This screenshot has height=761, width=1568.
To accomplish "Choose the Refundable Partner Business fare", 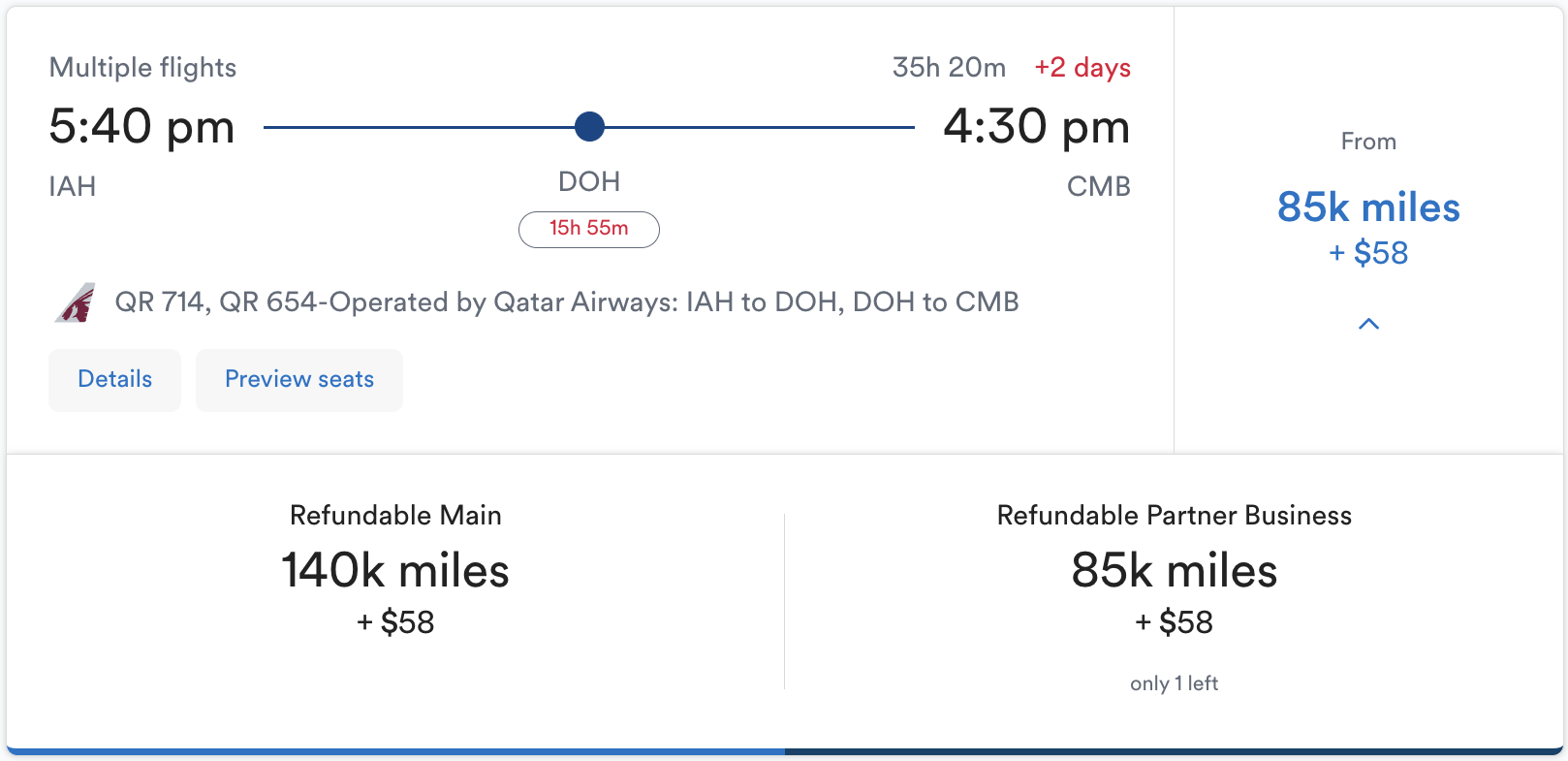I will pyautogui.click(x=1174, y=572).
